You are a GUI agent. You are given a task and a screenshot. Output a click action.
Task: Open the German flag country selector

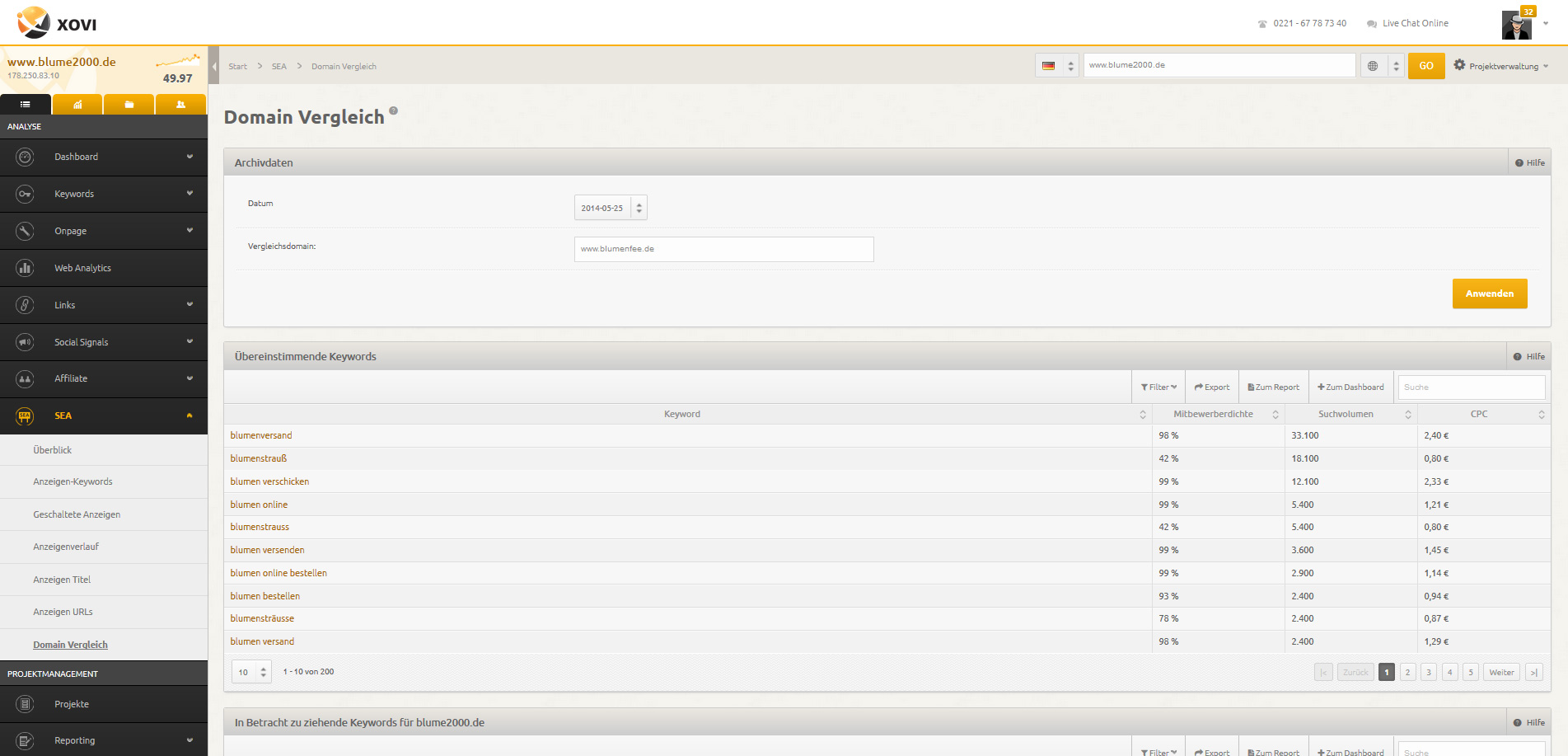pyautogui.click(x=1057, y=66)
